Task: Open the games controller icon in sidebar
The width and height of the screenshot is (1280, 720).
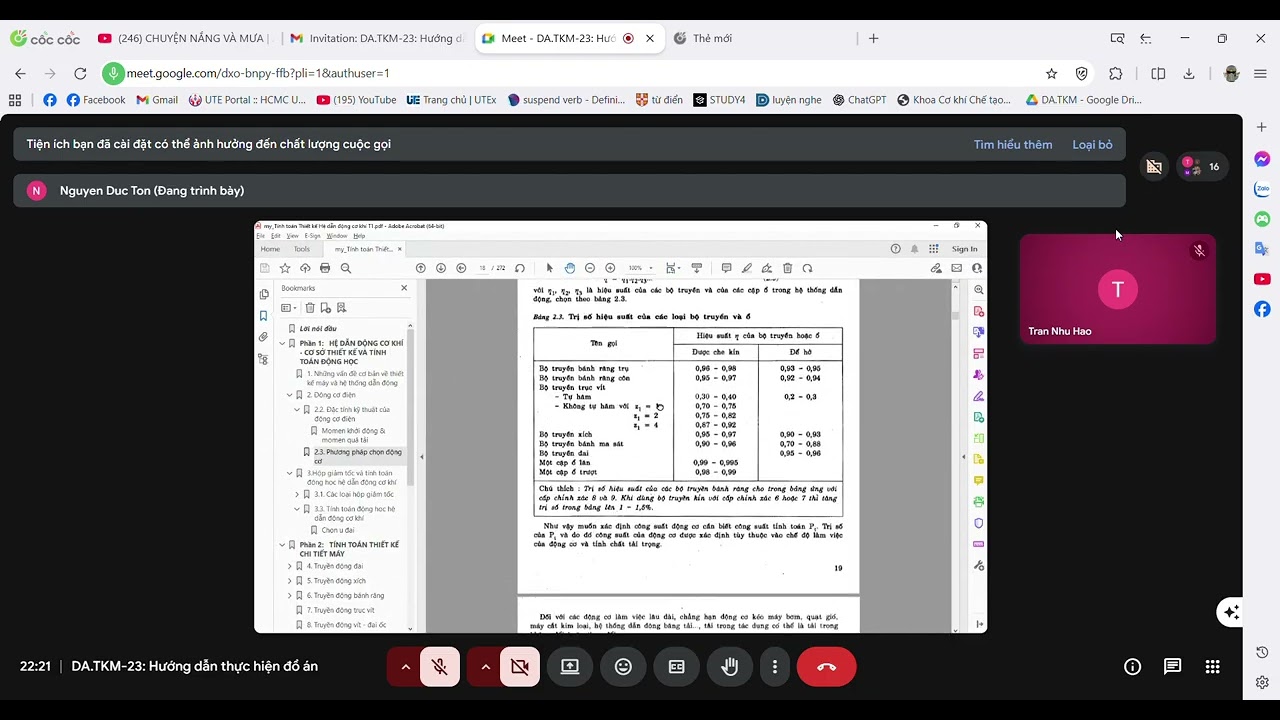Action: 1262,219
